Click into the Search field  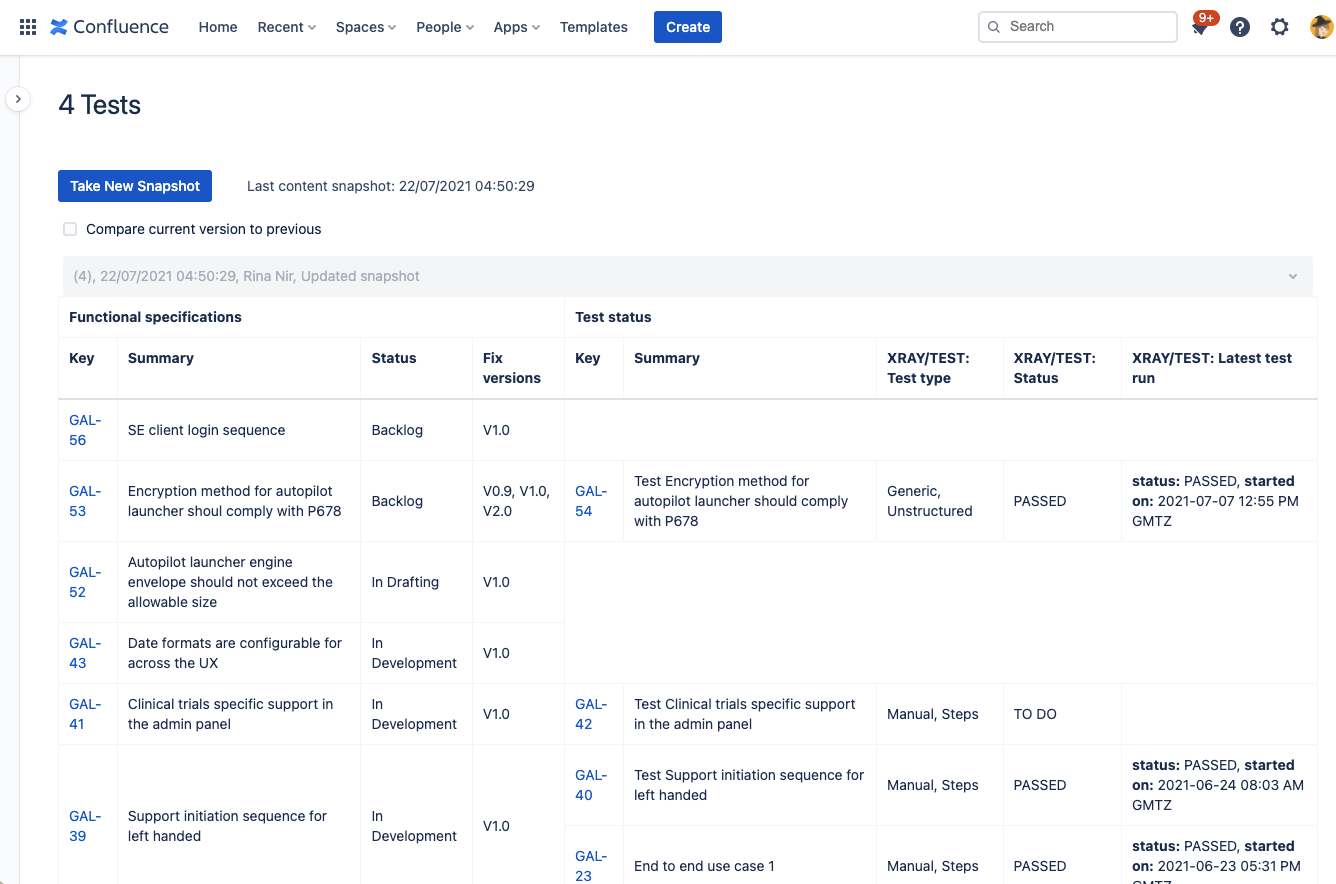(1078, 27)
